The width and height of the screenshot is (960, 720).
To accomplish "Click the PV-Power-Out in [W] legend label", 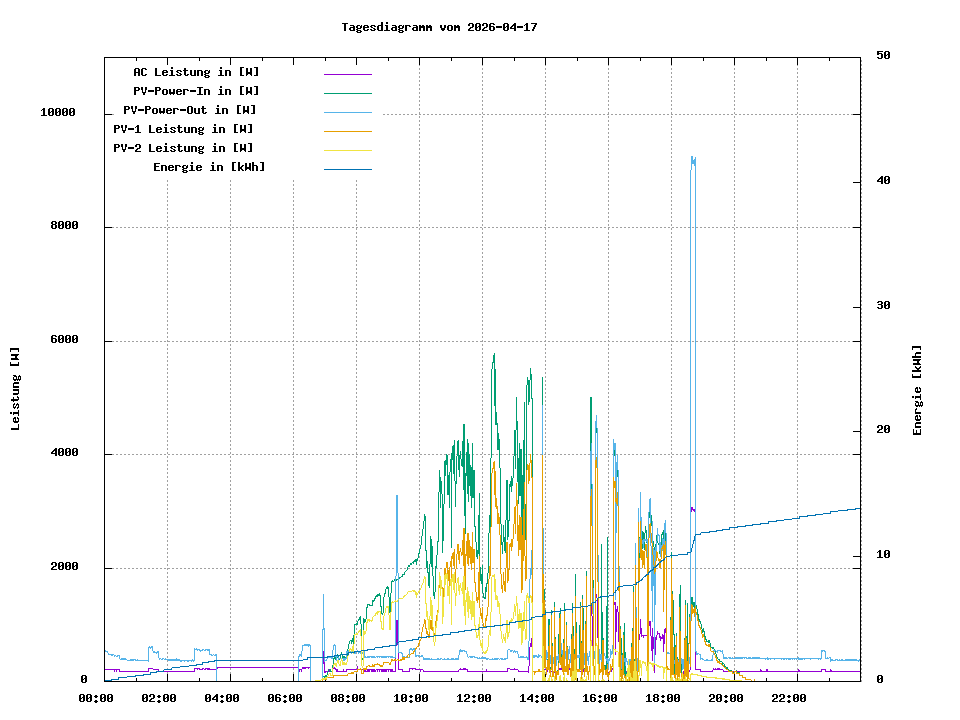I will coord(190,110).
